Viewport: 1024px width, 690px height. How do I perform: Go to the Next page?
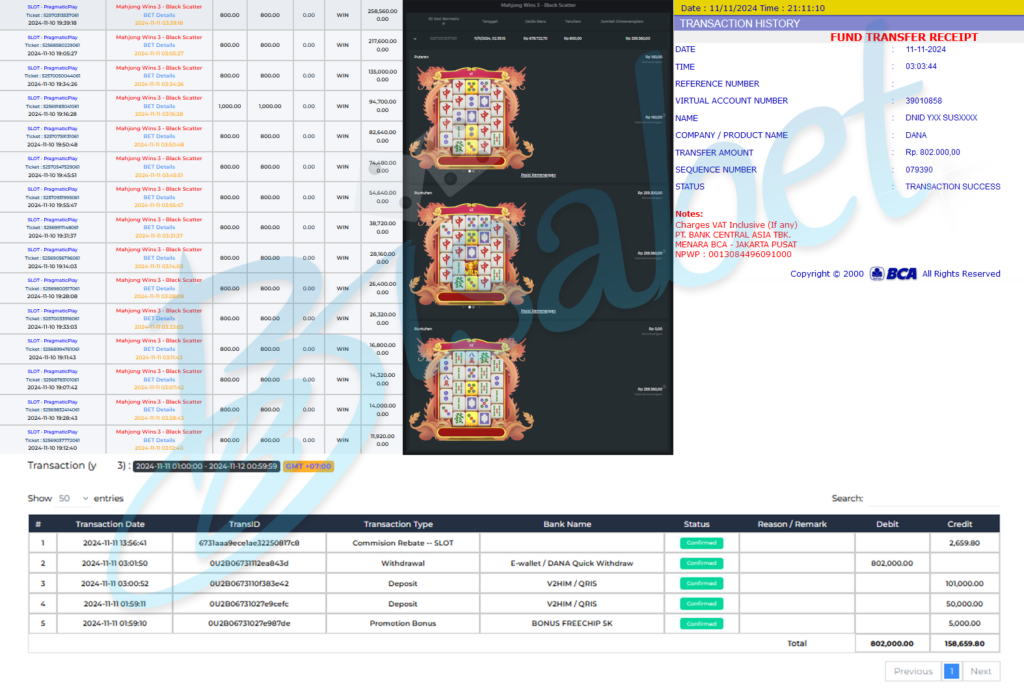tap(981, 671)
